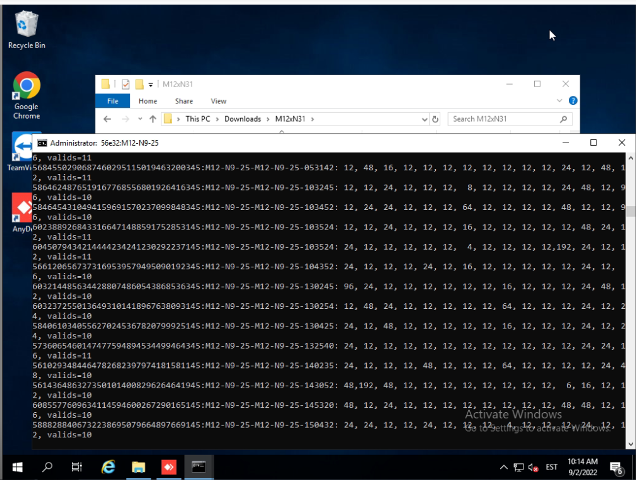Click 'M12xN31' in address breadcrumb
The width and height of the screenshot is (636, 480).
[290, 119]
